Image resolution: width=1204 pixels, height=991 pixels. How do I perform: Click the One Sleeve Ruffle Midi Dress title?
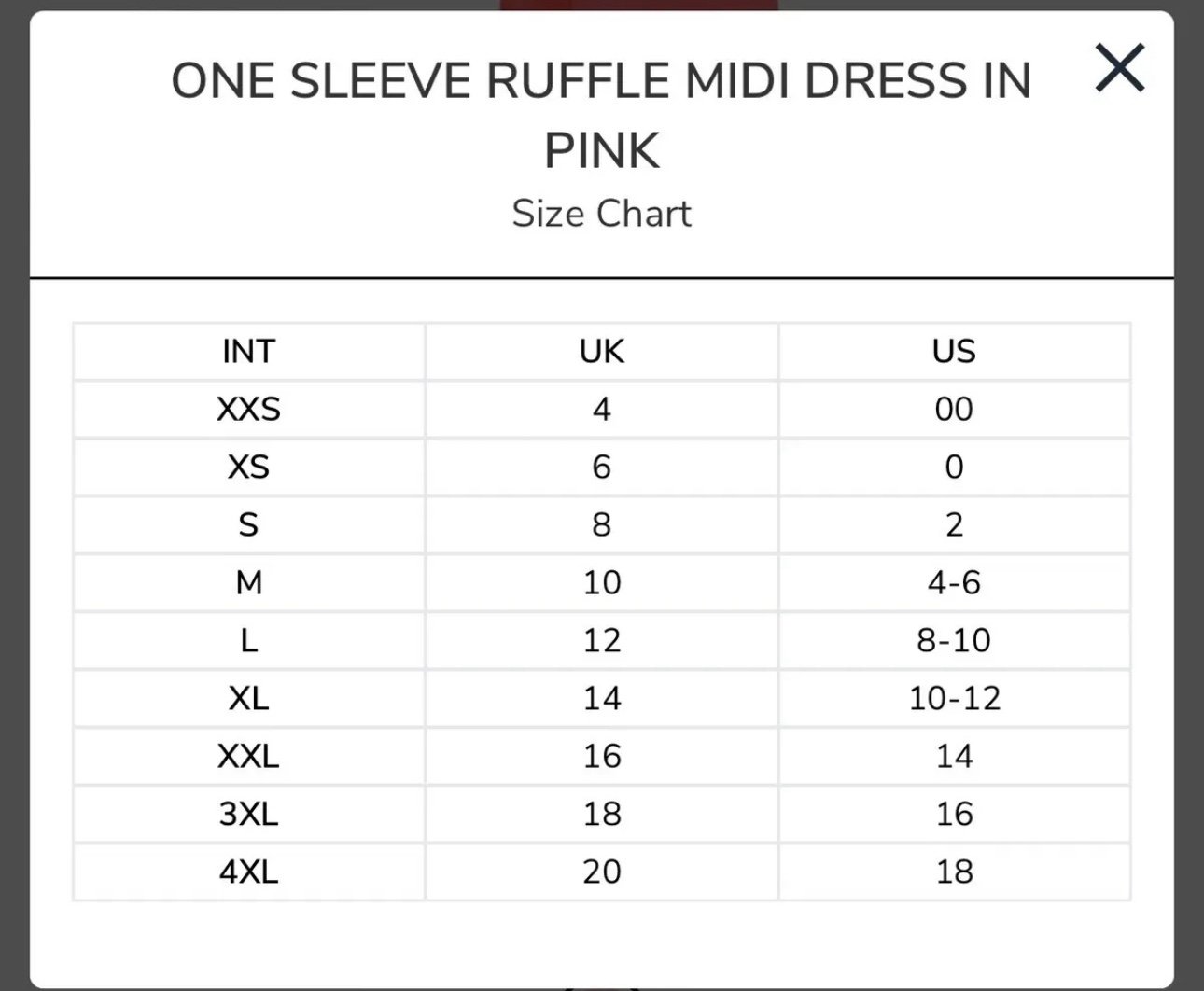coord(602,115)
